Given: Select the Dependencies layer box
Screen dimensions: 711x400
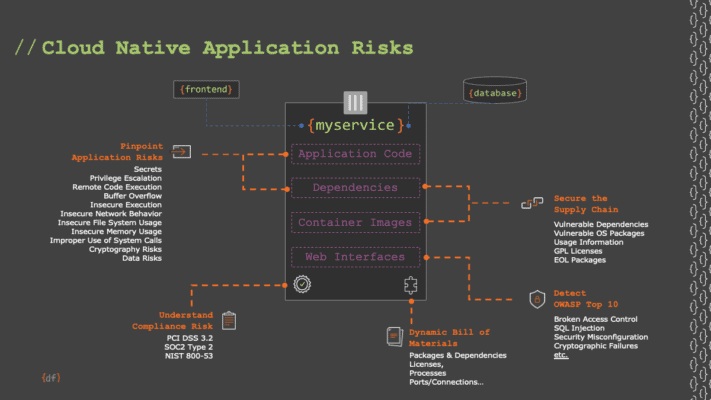Looking at the screenshot, I should [356, 188].
